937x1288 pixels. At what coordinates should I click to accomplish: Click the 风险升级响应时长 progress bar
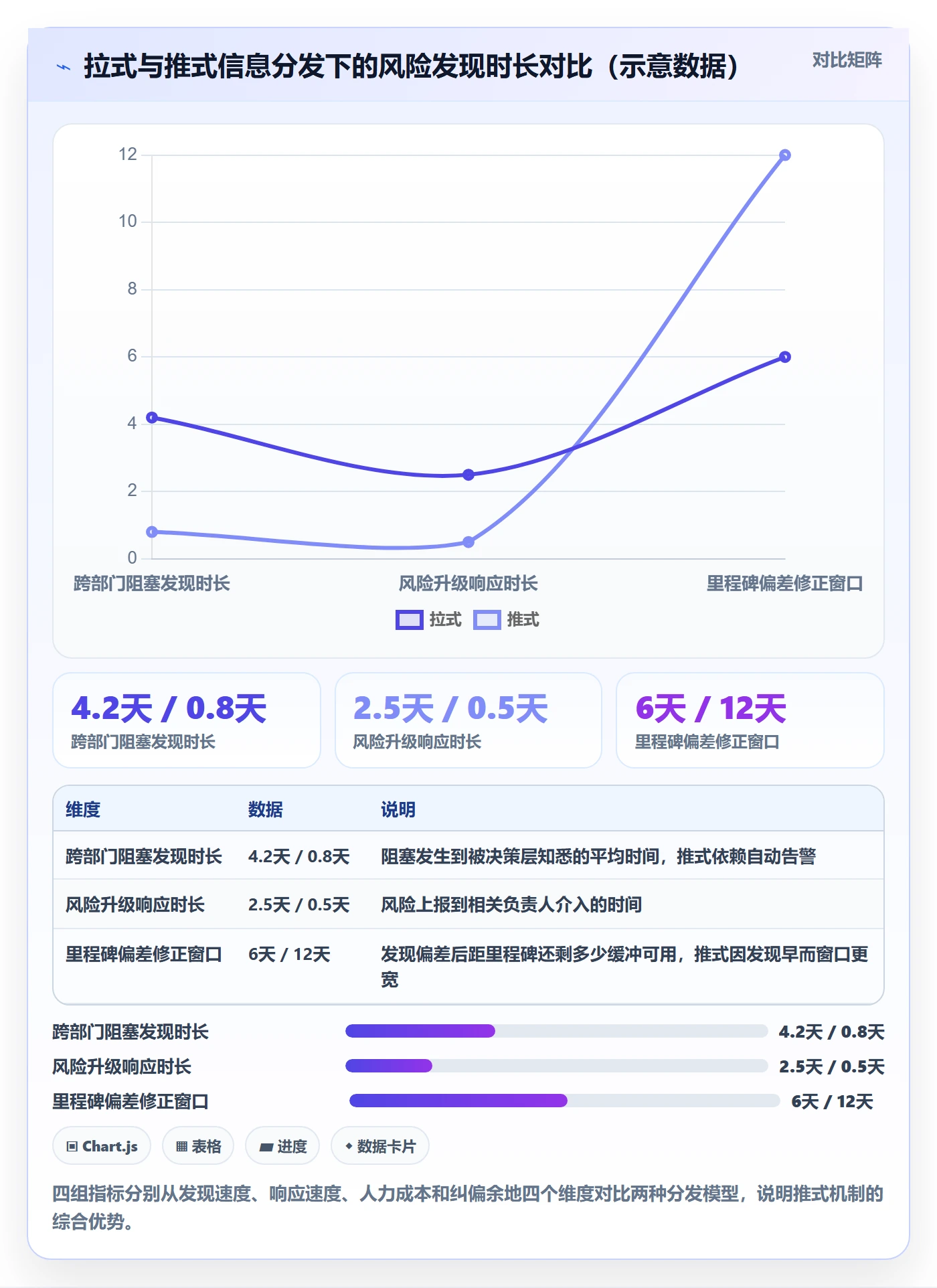pyautogui.click(x=556, y=1066)
